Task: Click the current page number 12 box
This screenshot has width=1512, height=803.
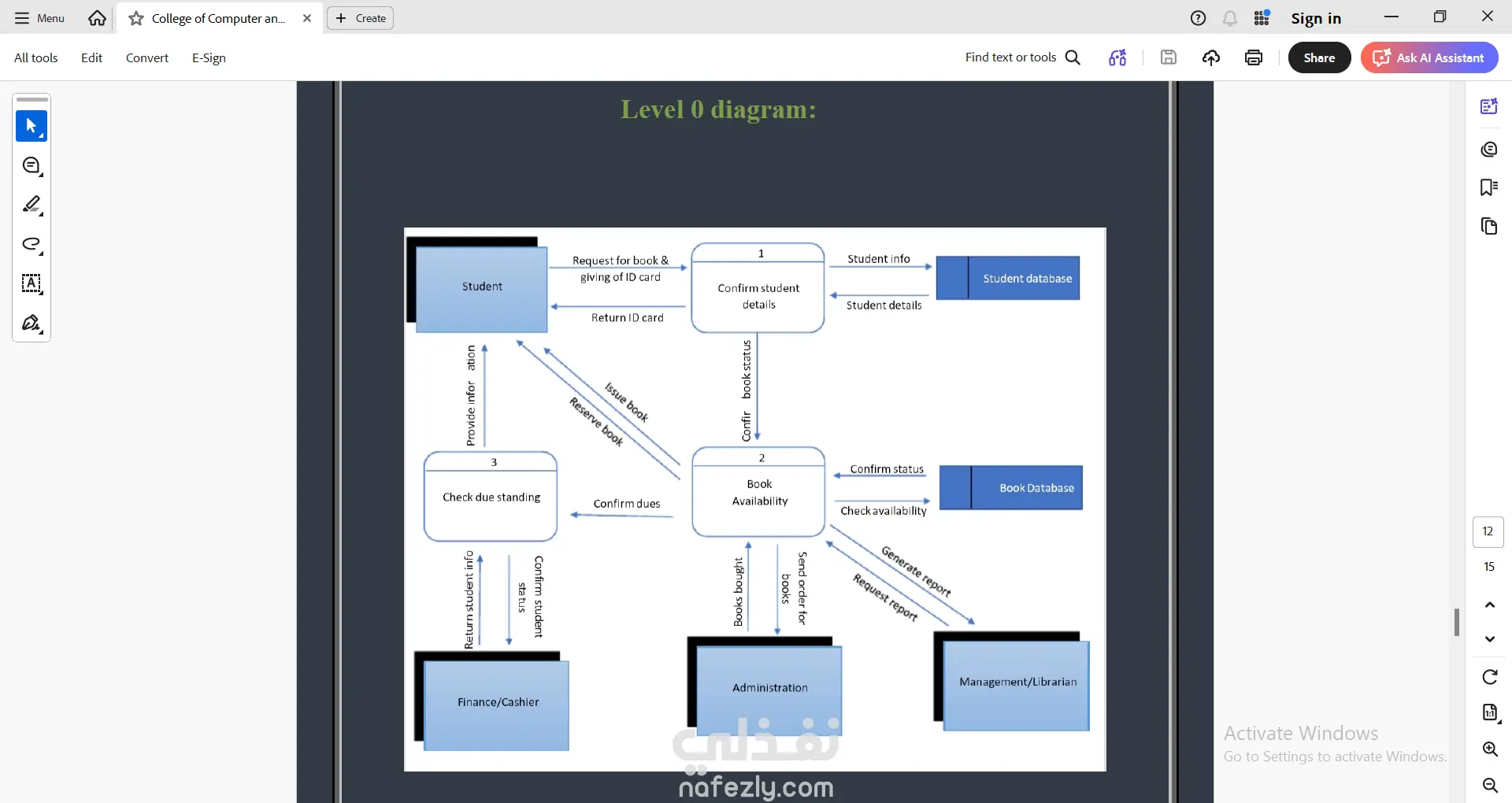Action: click(x=1488, y=531)
